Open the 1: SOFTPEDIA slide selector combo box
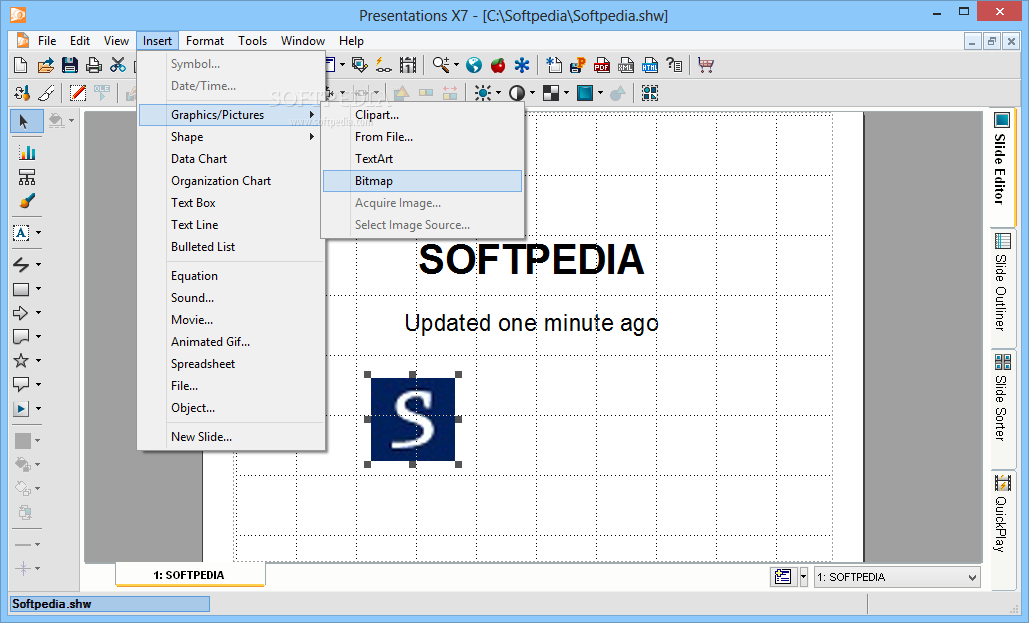The height and width of the screenshot is (623, 1029). pyautogui.click(x=898, y=577)
